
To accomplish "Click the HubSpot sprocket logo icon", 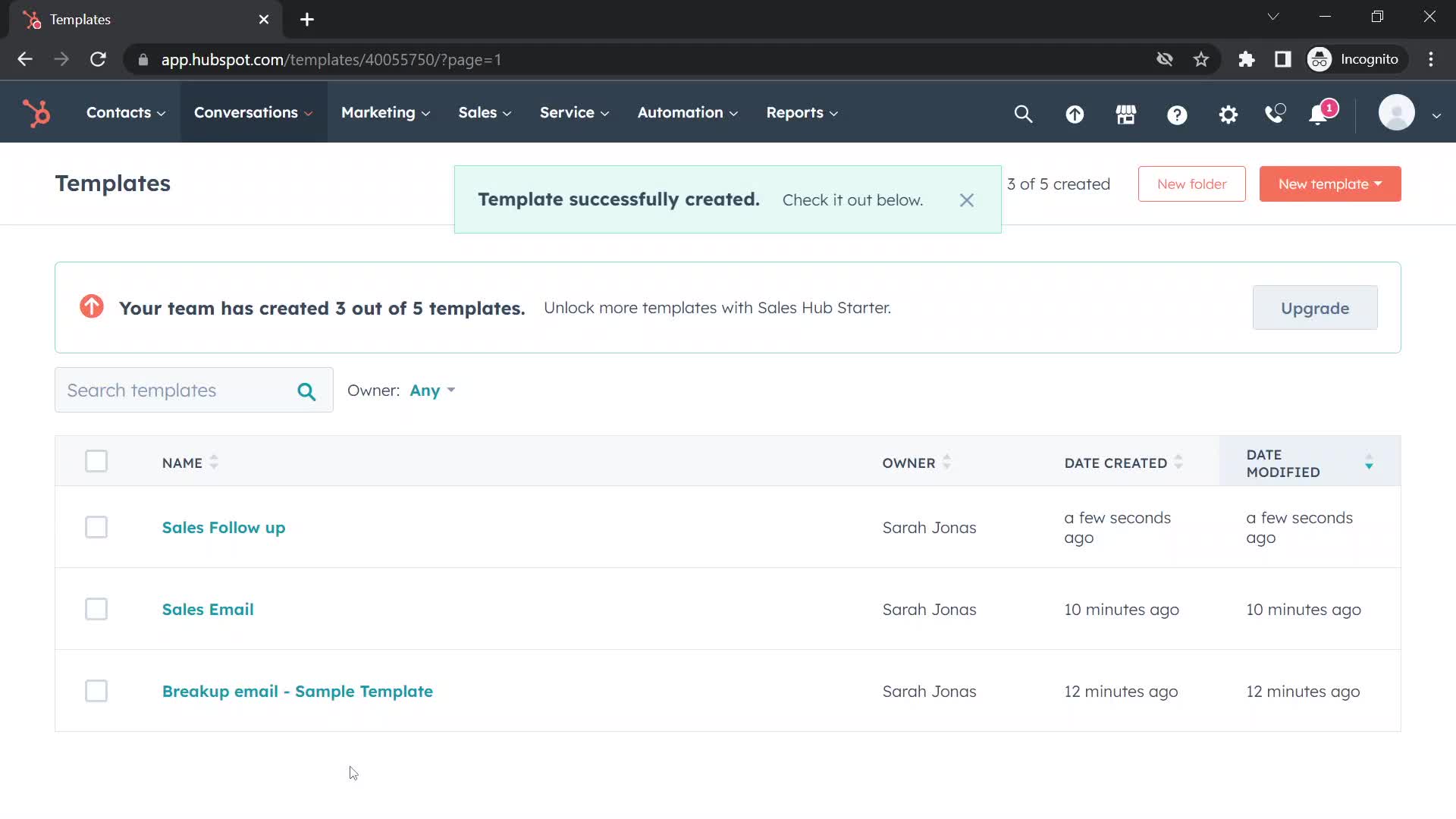I will (37, 112).
